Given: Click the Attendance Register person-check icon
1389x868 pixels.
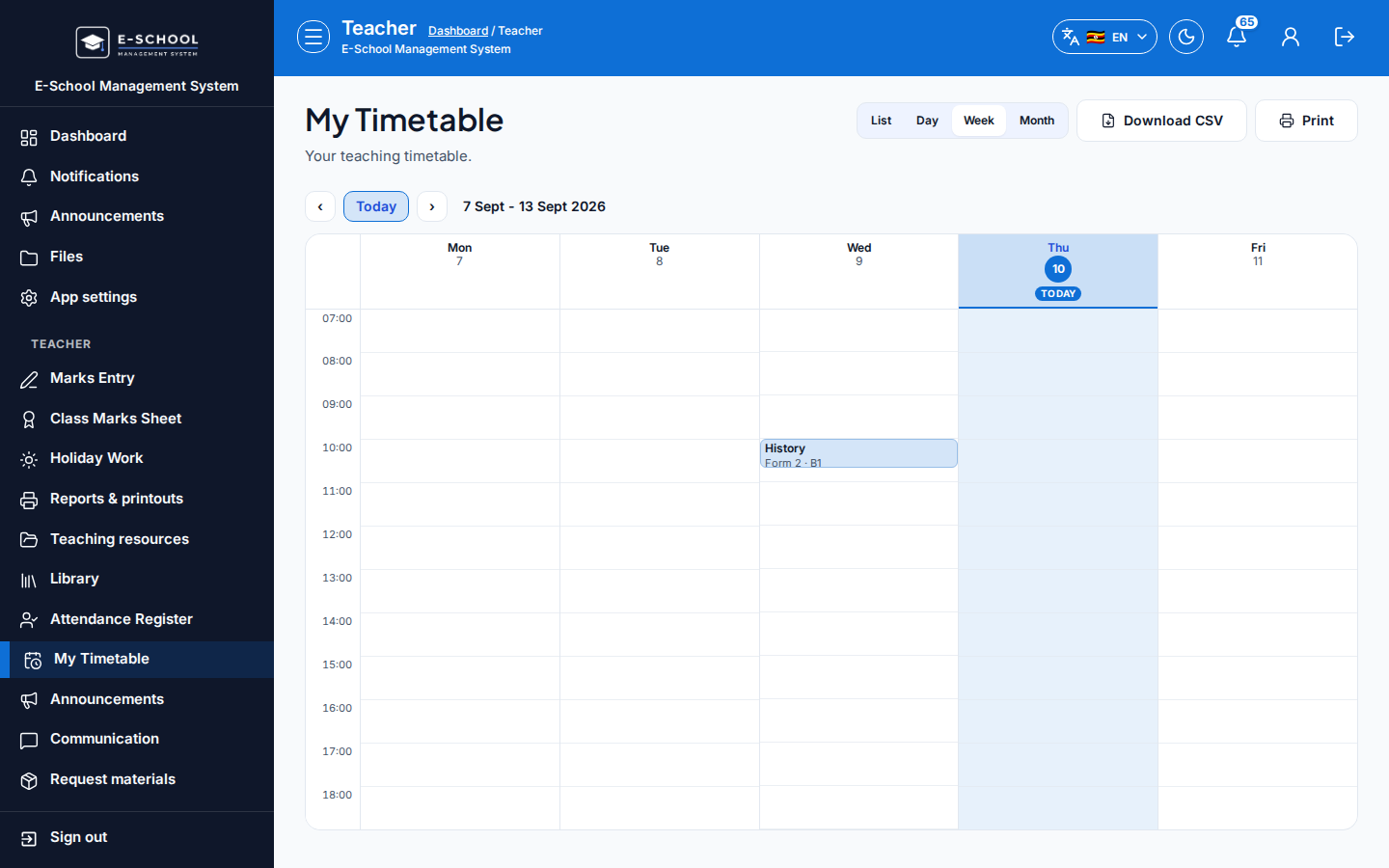Looking at the screenshot, I should tap(29, 620).
